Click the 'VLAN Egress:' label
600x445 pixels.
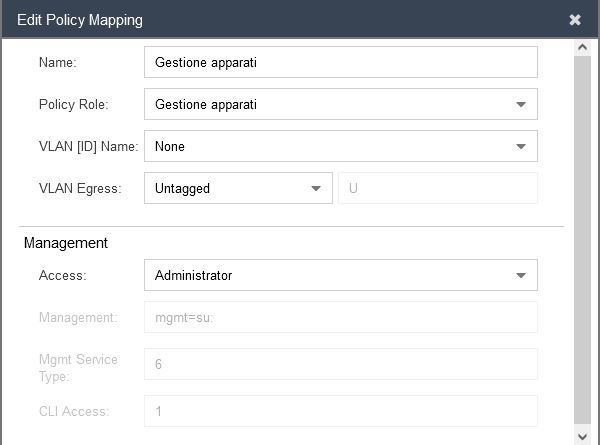pyautogui.click(x=79, y=188)
